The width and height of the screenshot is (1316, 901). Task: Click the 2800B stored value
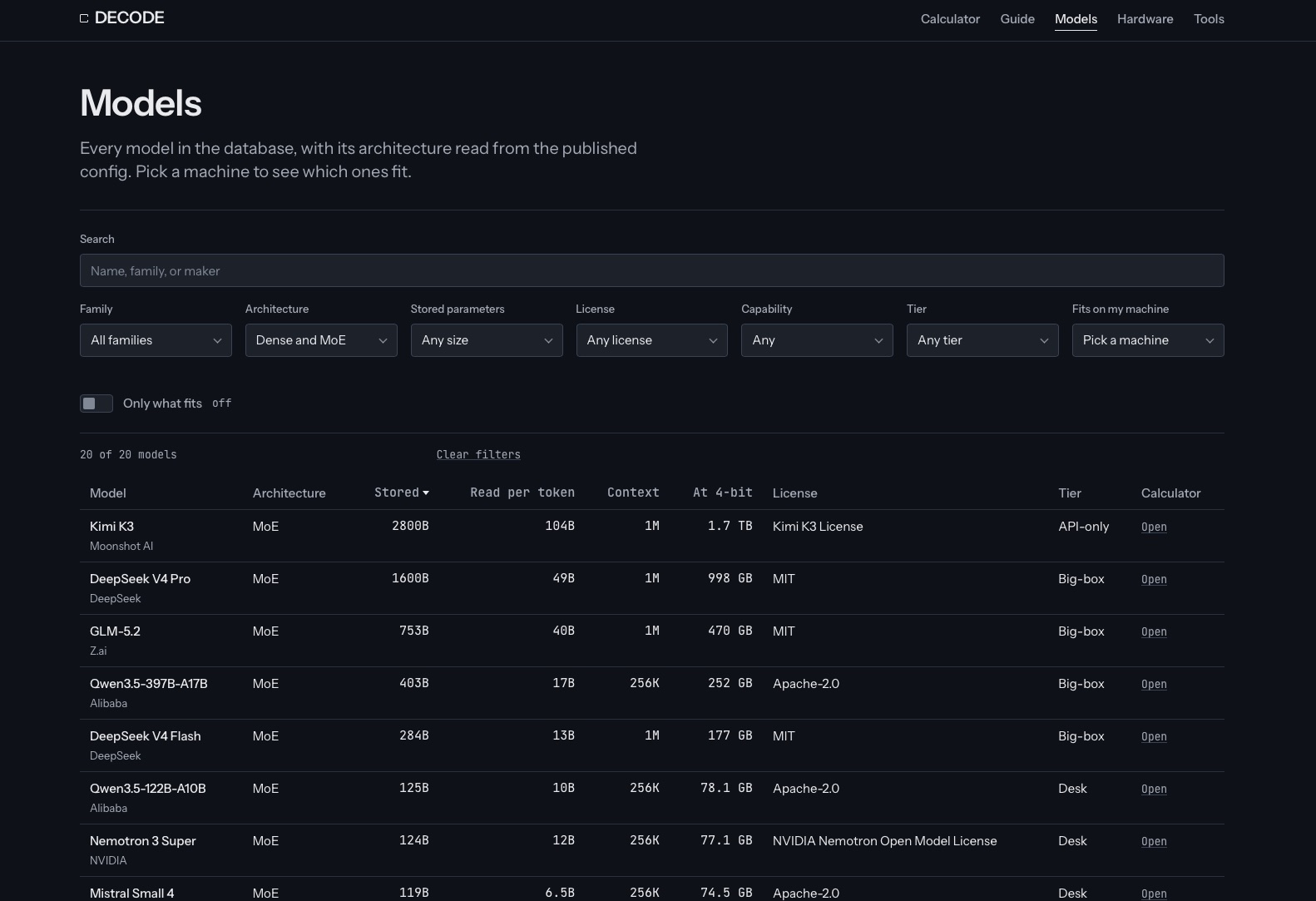(410, 526)
